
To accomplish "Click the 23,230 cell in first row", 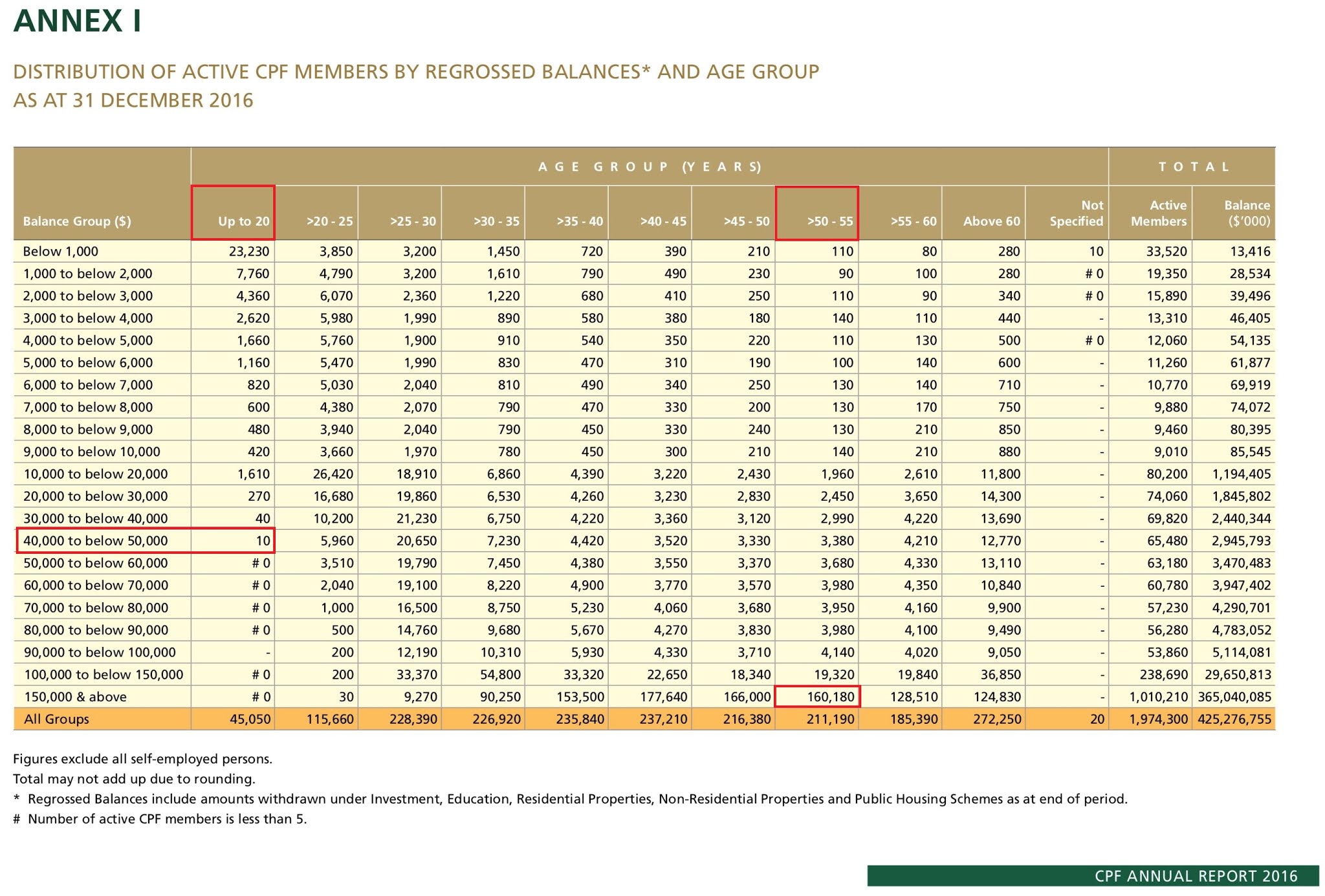I will pos(249,251).
